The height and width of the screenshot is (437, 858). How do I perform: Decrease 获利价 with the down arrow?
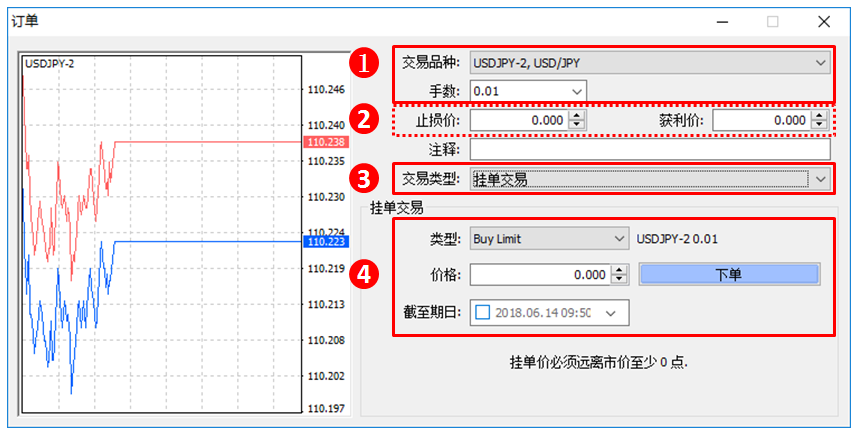820,125
